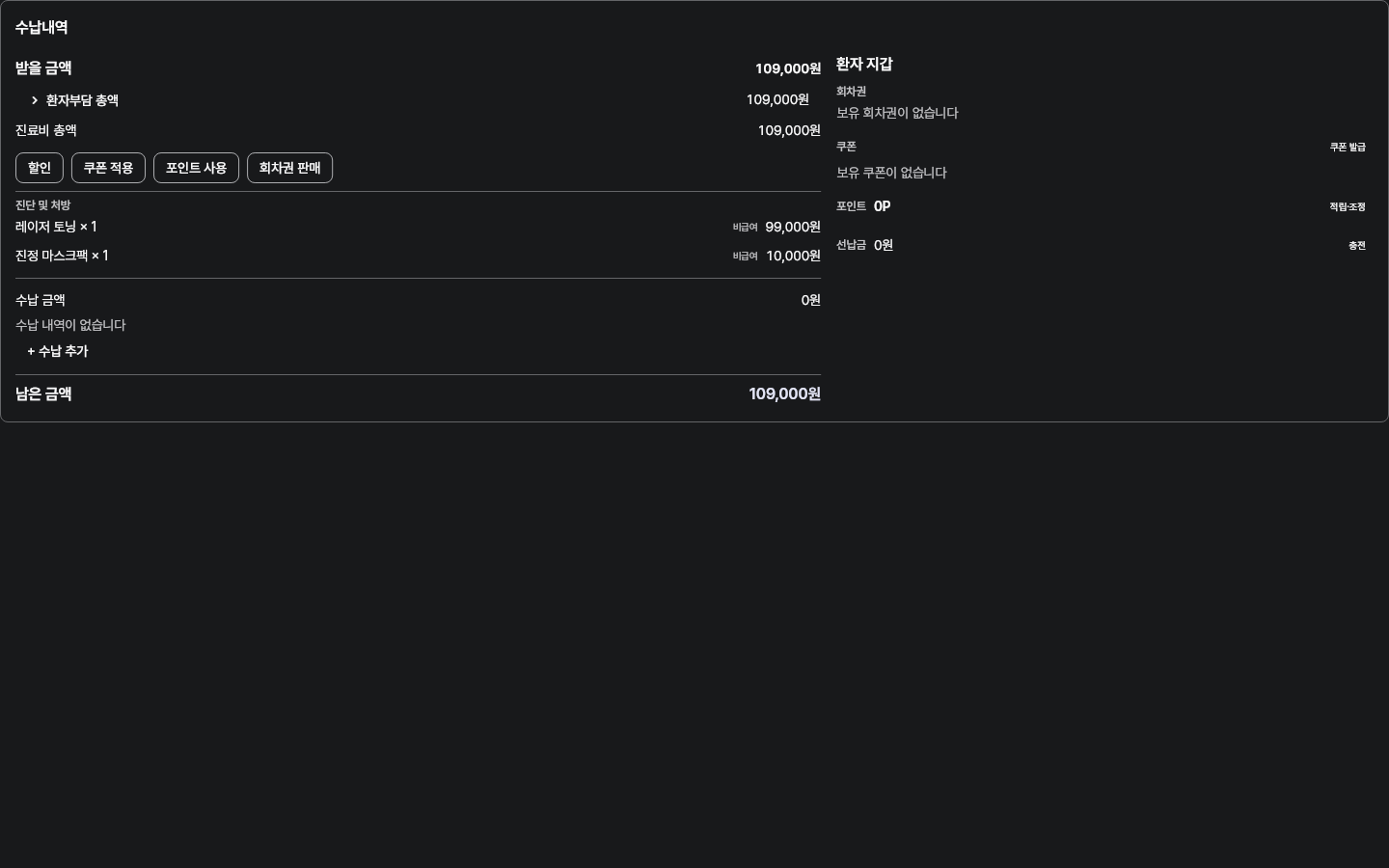Click the 109,000원 remaining balance amount
The height and width of the screenshot is (868, 1389).
[x=785, y=393]
